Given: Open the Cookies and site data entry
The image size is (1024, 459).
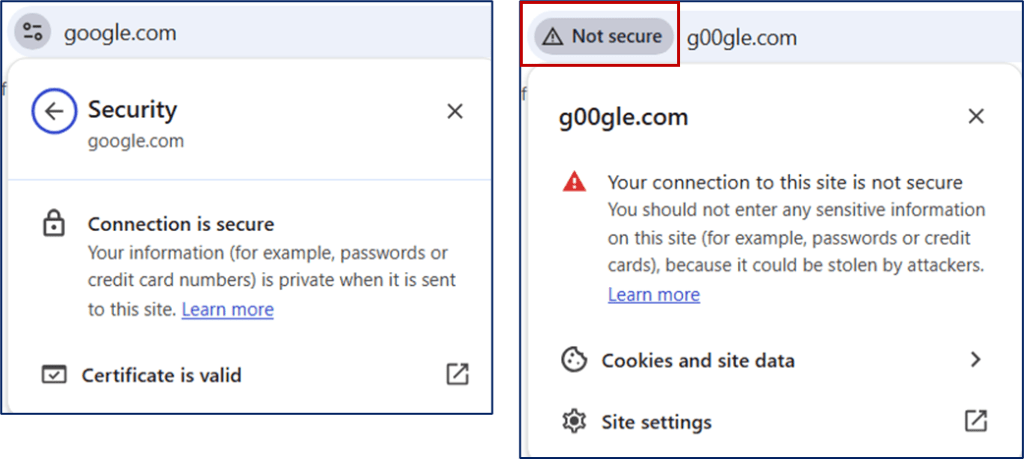Looking at the screenshot, I should tap(697, 360).
